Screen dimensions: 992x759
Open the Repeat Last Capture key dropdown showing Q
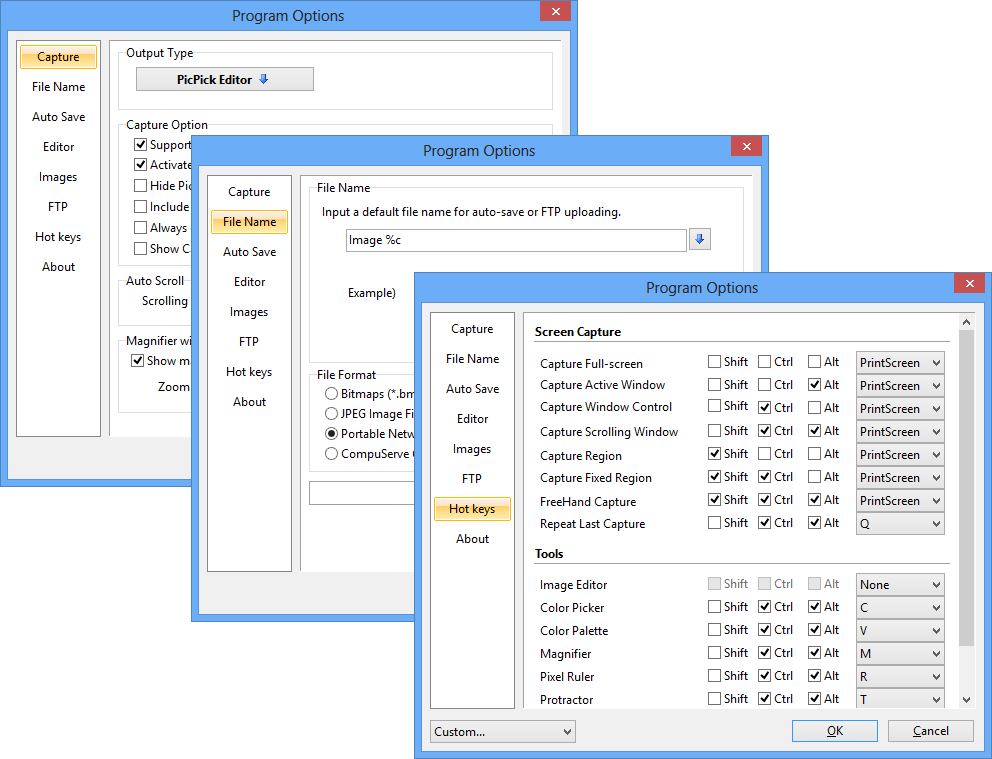[899, 523]
